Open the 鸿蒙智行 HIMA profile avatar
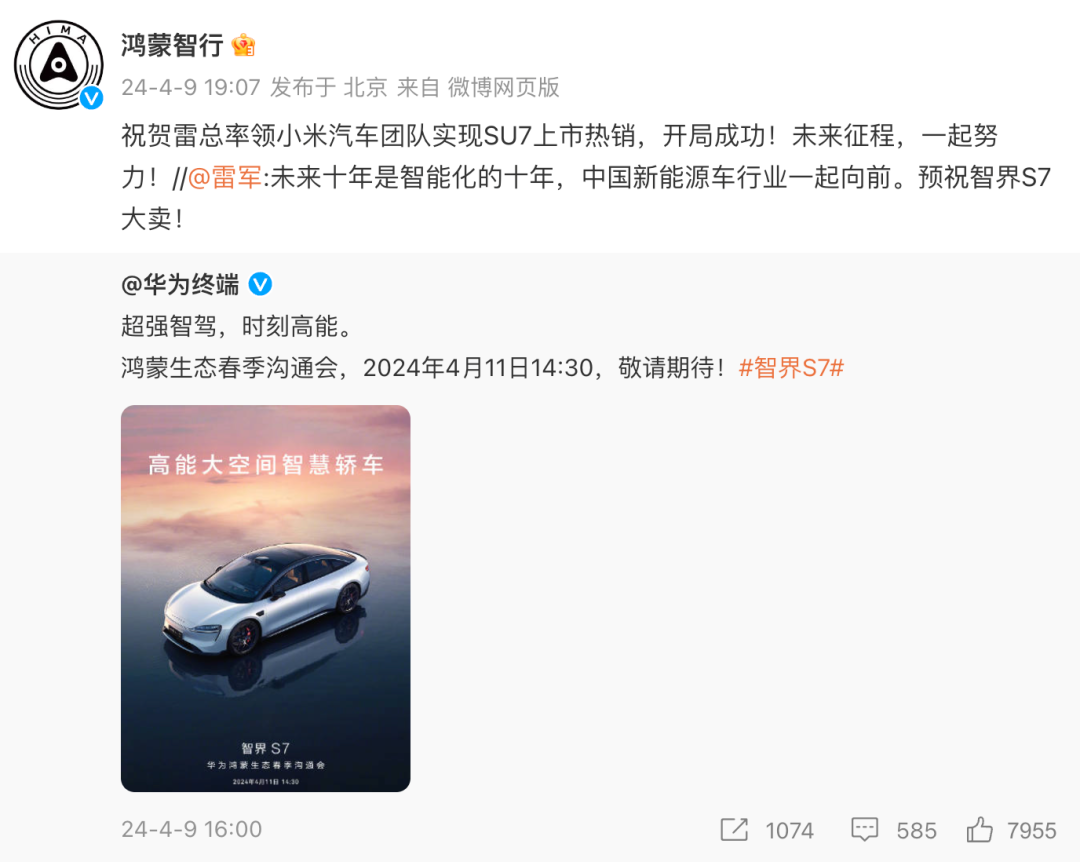 pyautogui.click(x=59, y=65)
